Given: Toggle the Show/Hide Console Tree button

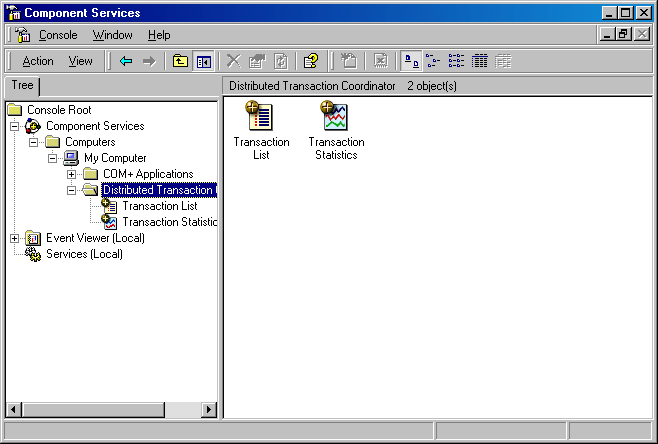Looking at the screenshot, I should (x=204, y=61).
